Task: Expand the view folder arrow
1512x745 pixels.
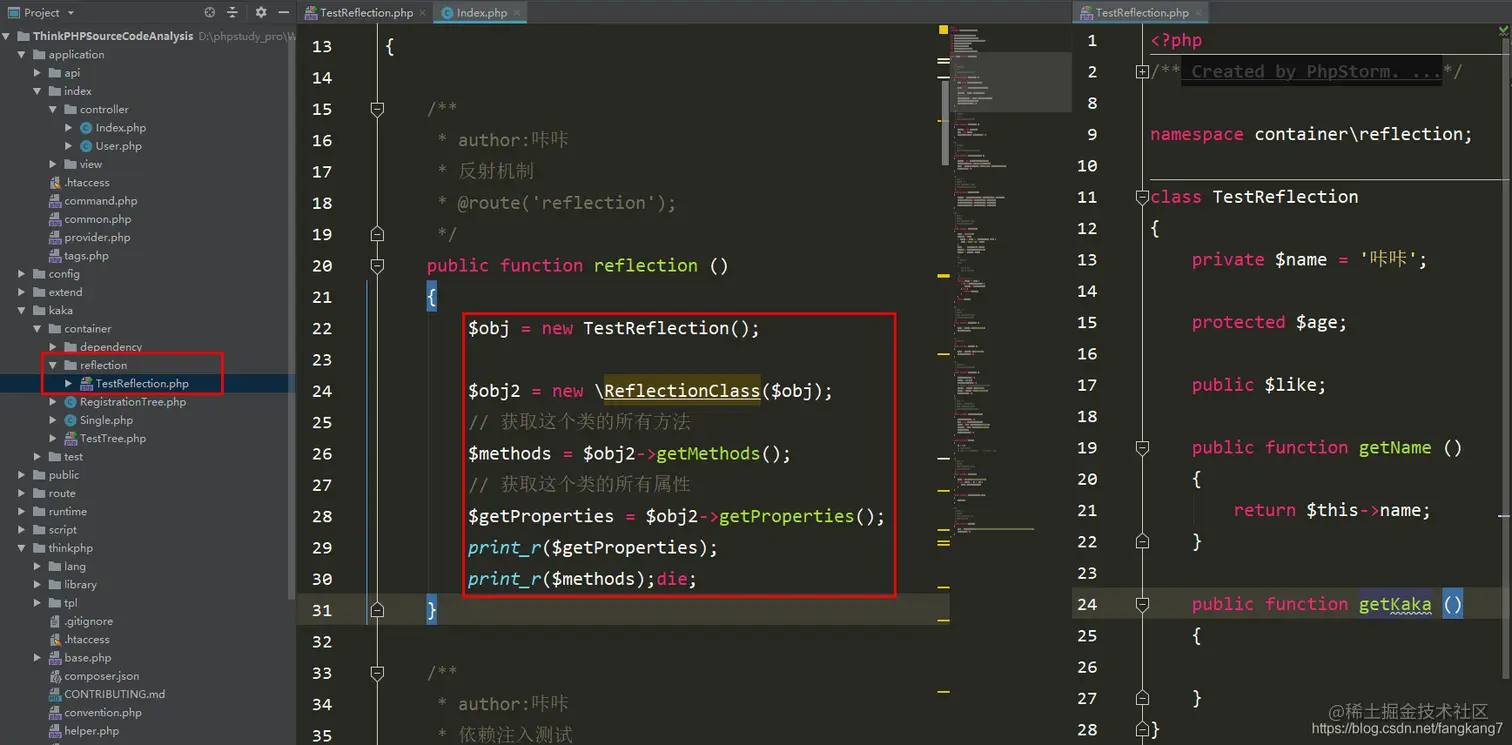Action: [x=54, y=164]
